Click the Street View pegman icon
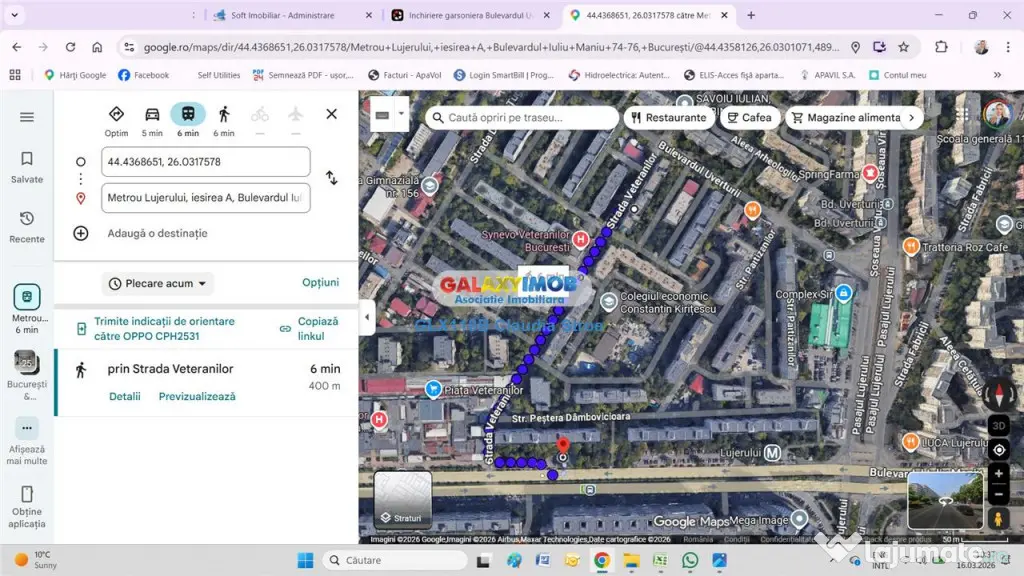Image resolution: width=1024 pixels, height=576 pixels. click(998, 518)
